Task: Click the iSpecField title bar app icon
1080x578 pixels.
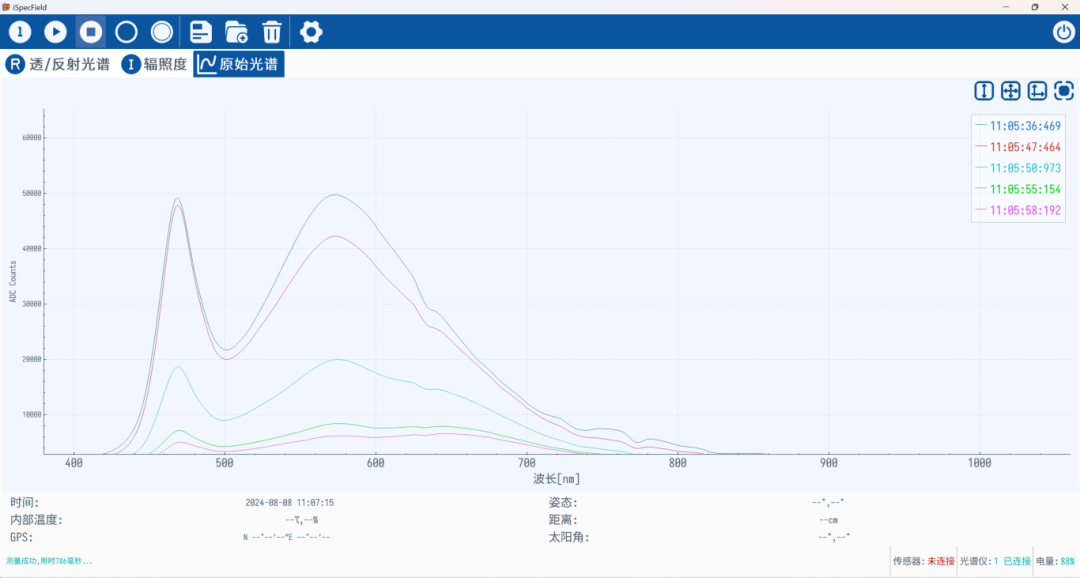Action: pyautogui.click(x=6, y=7)
